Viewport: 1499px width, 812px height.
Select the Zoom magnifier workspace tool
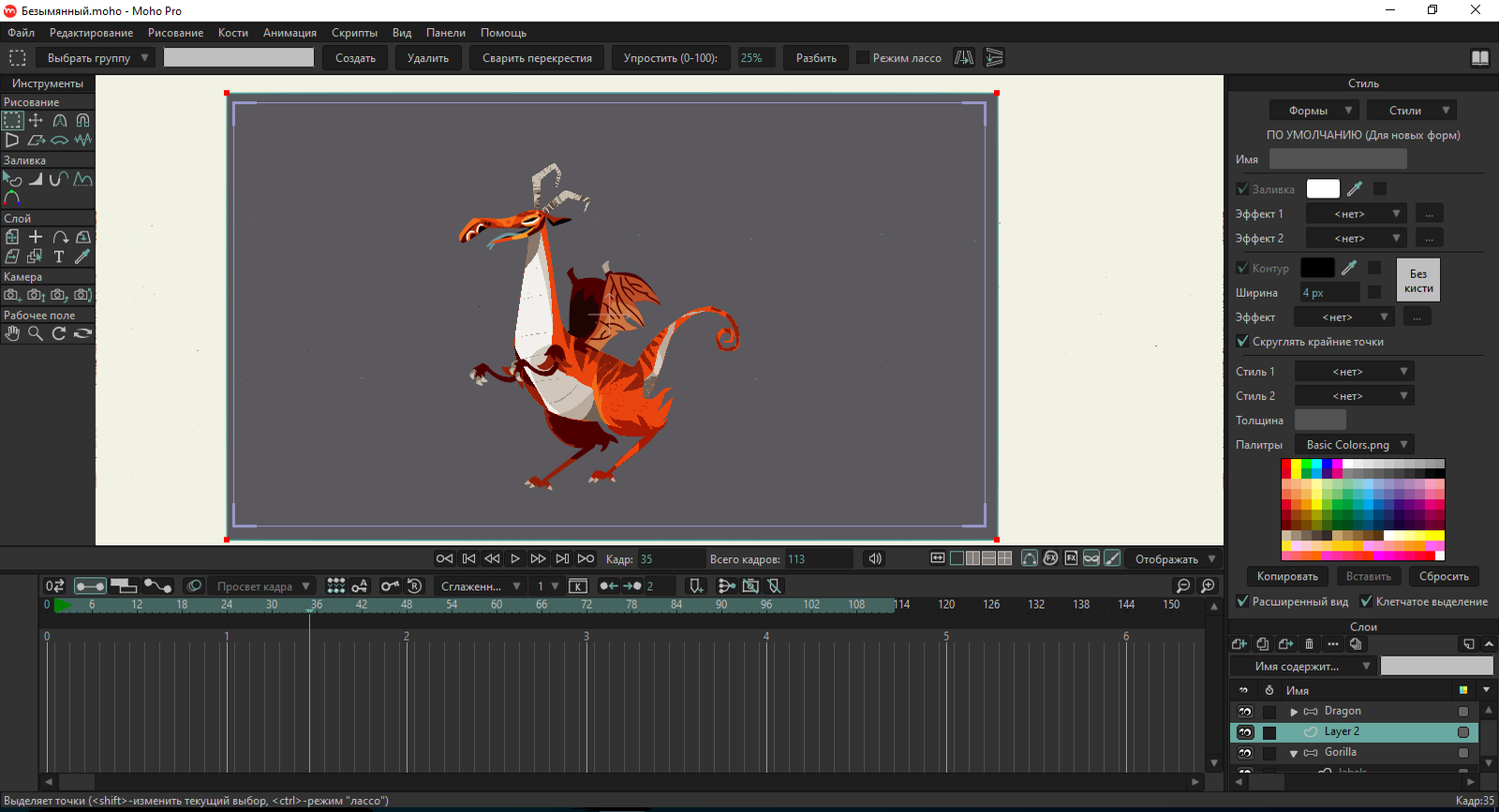(36, 333)
